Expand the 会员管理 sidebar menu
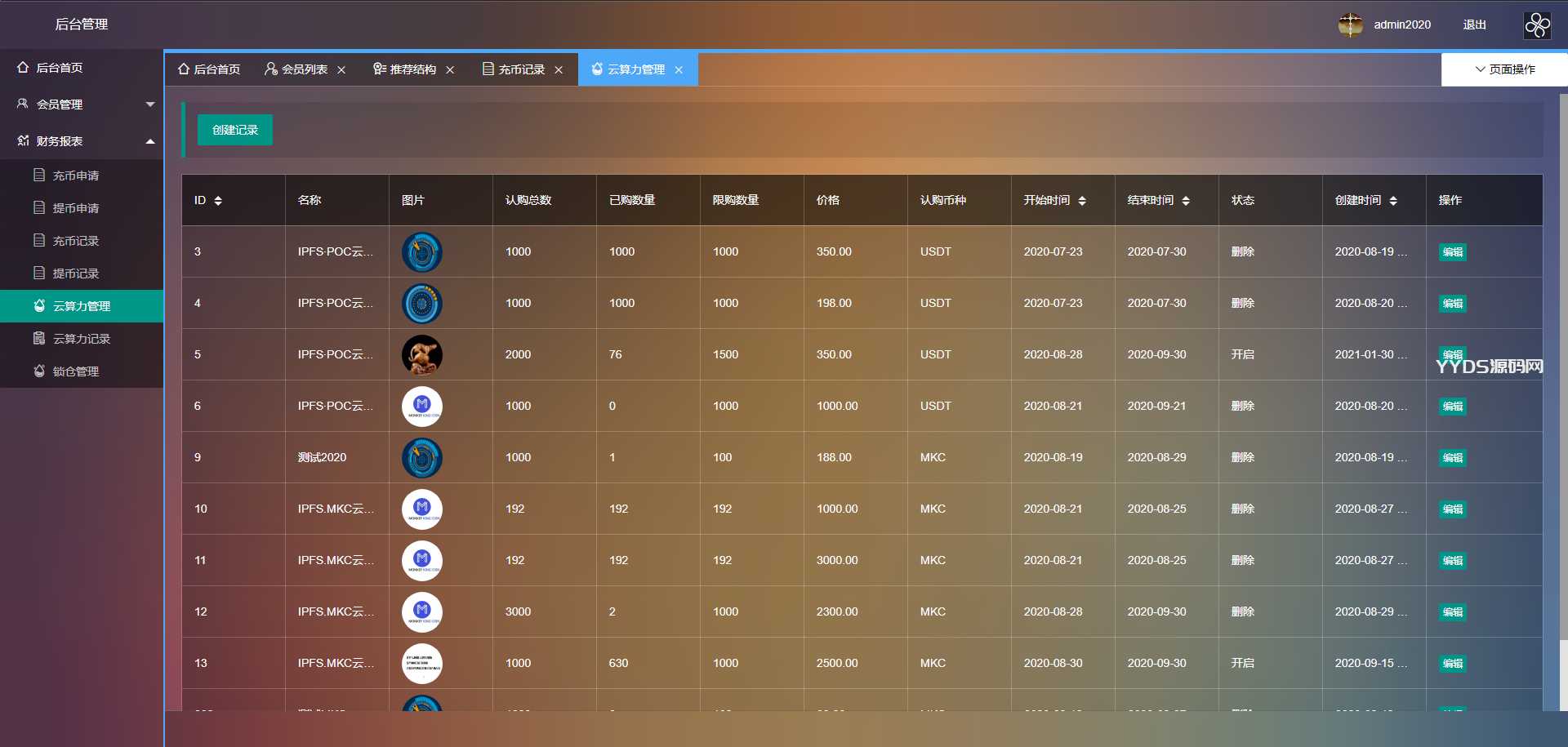Viewport: 1568px width, 747px height. point(82,104)
